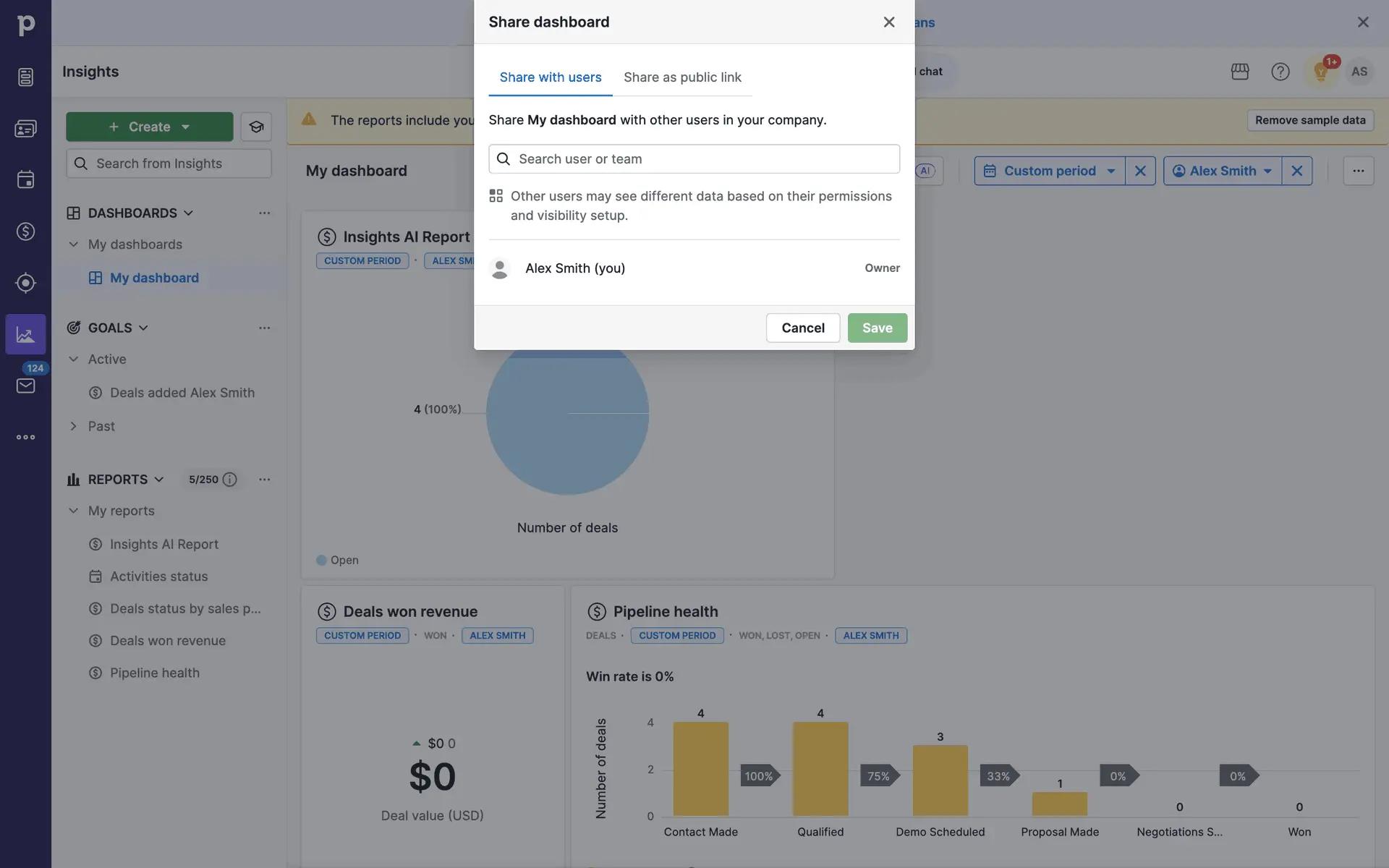Click the Open legend color dot
The height and width of the screenshot is (868, 1389).
(x=322, y=561)
